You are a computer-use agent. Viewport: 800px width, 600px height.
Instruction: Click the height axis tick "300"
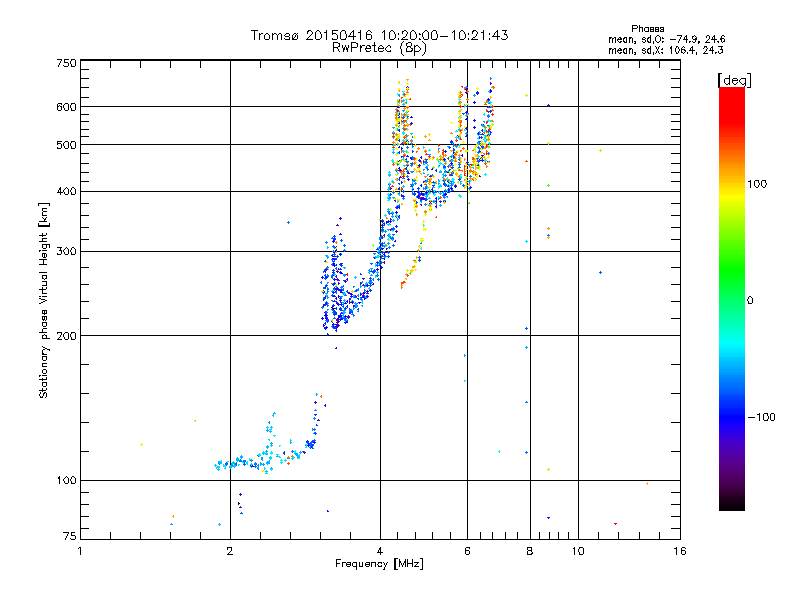[66, 252]
